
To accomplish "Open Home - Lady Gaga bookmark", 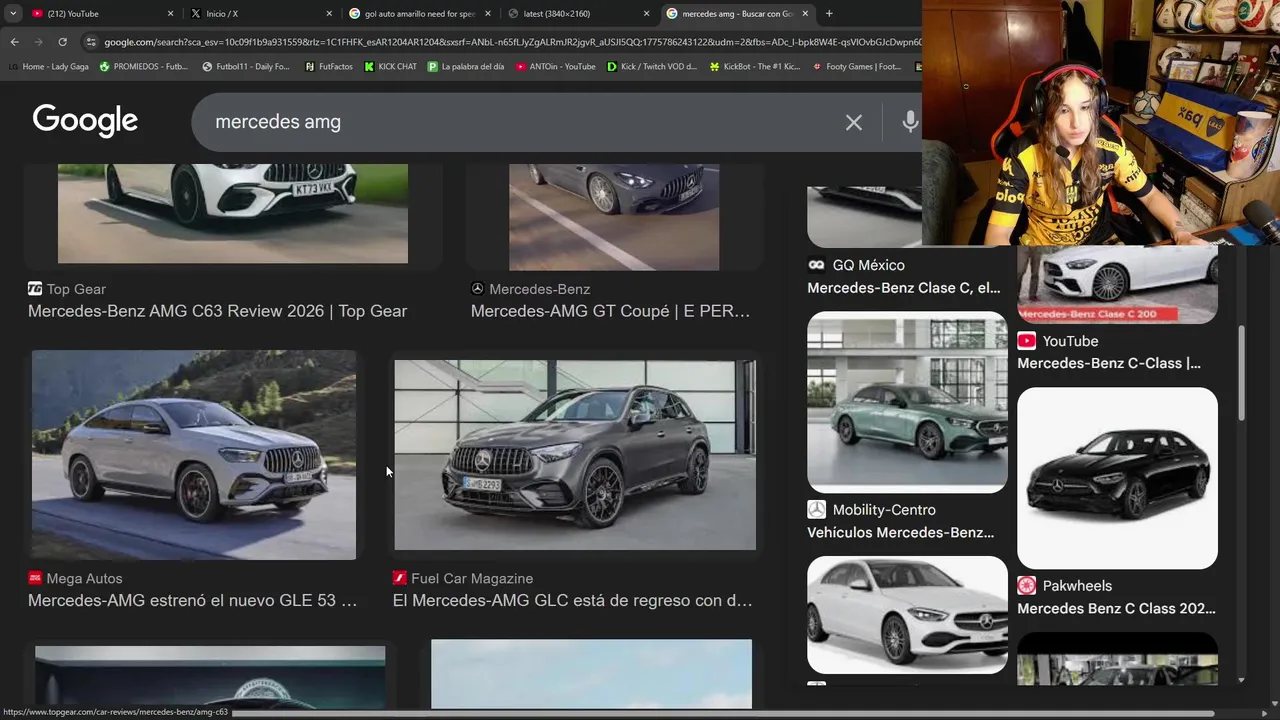I will [x=48, y=67].
